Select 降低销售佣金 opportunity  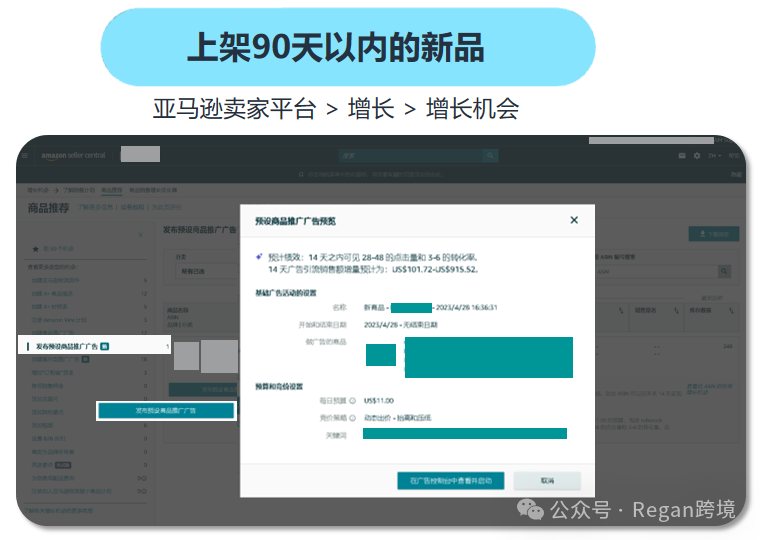(x=48, y=386)
